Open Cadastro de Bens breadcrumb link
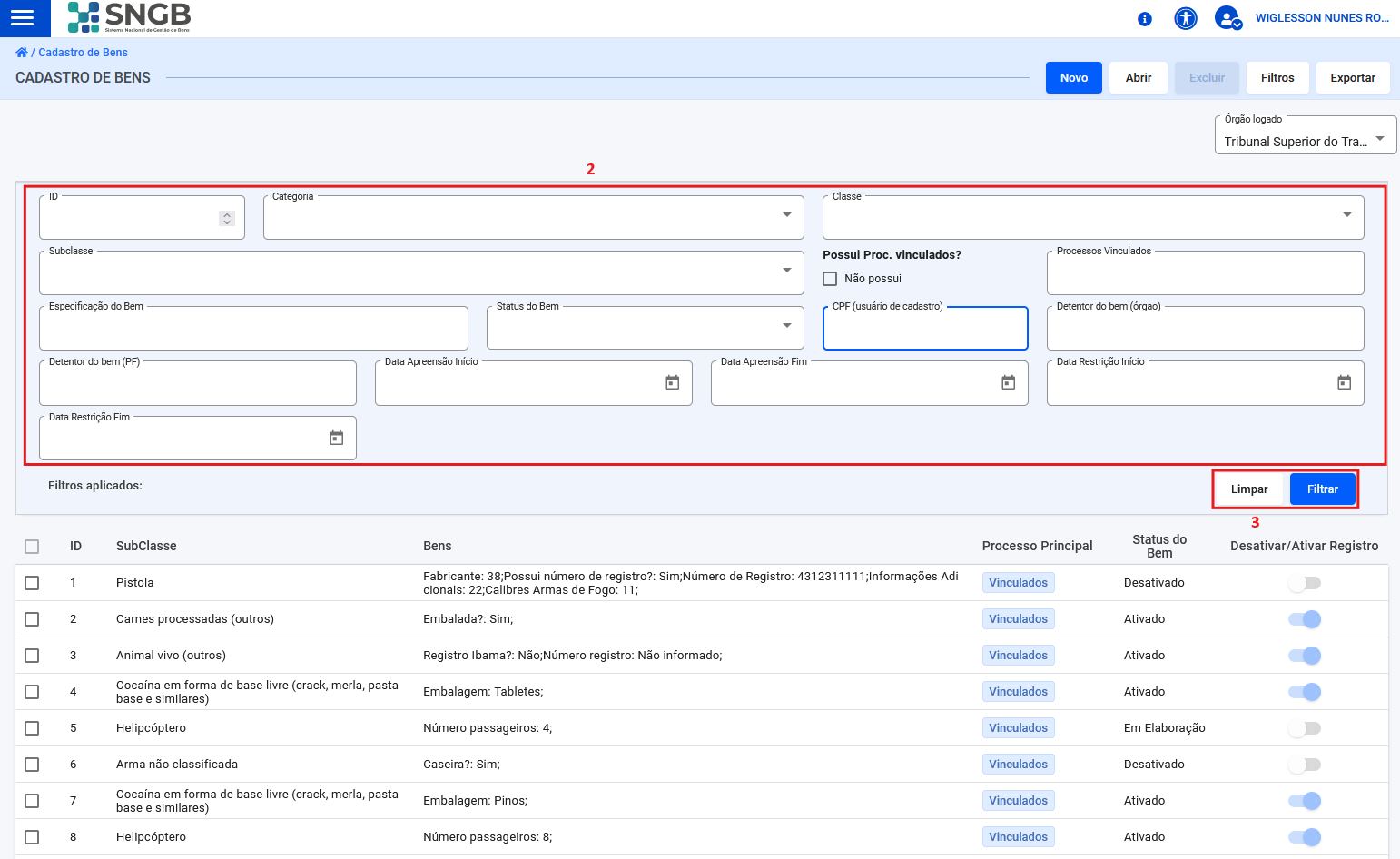The width and height of the screenshot is (1400, 859). [x=83, y=53]
